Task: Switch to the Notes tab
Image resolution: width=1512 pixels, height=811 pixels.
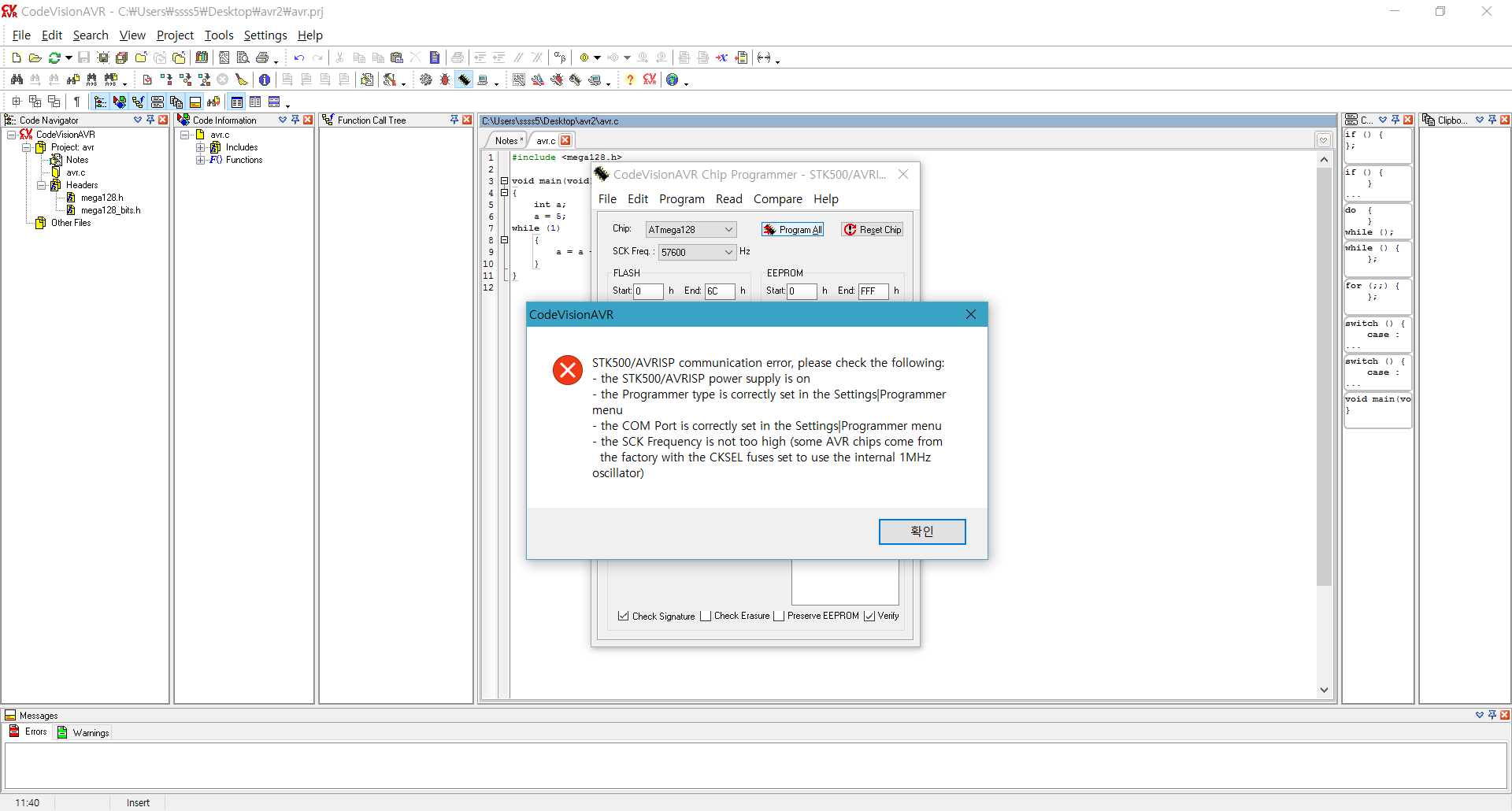Action: tap(506, 141)
